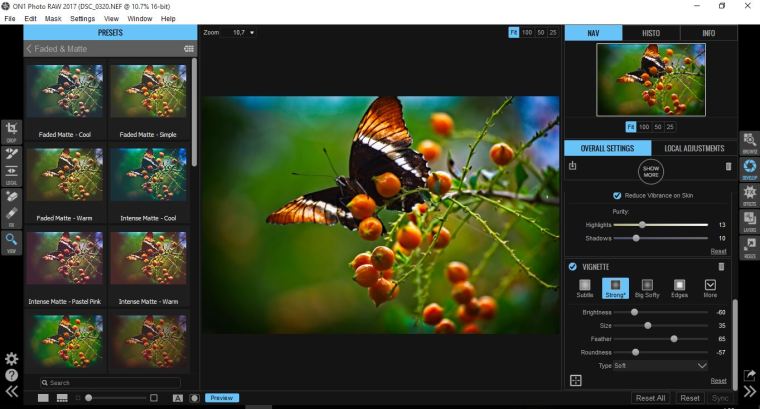Click the large thumbnail size icon
This screenshot has width=760, height=409.
coord(154,398)
